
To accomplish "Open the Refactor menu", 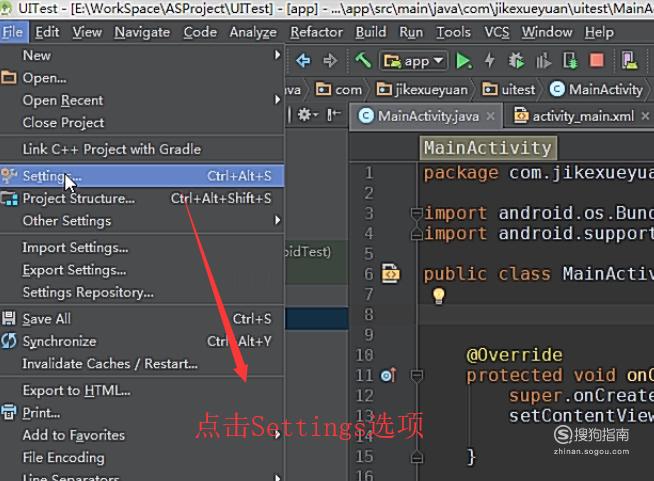I will tap(317, 32).
